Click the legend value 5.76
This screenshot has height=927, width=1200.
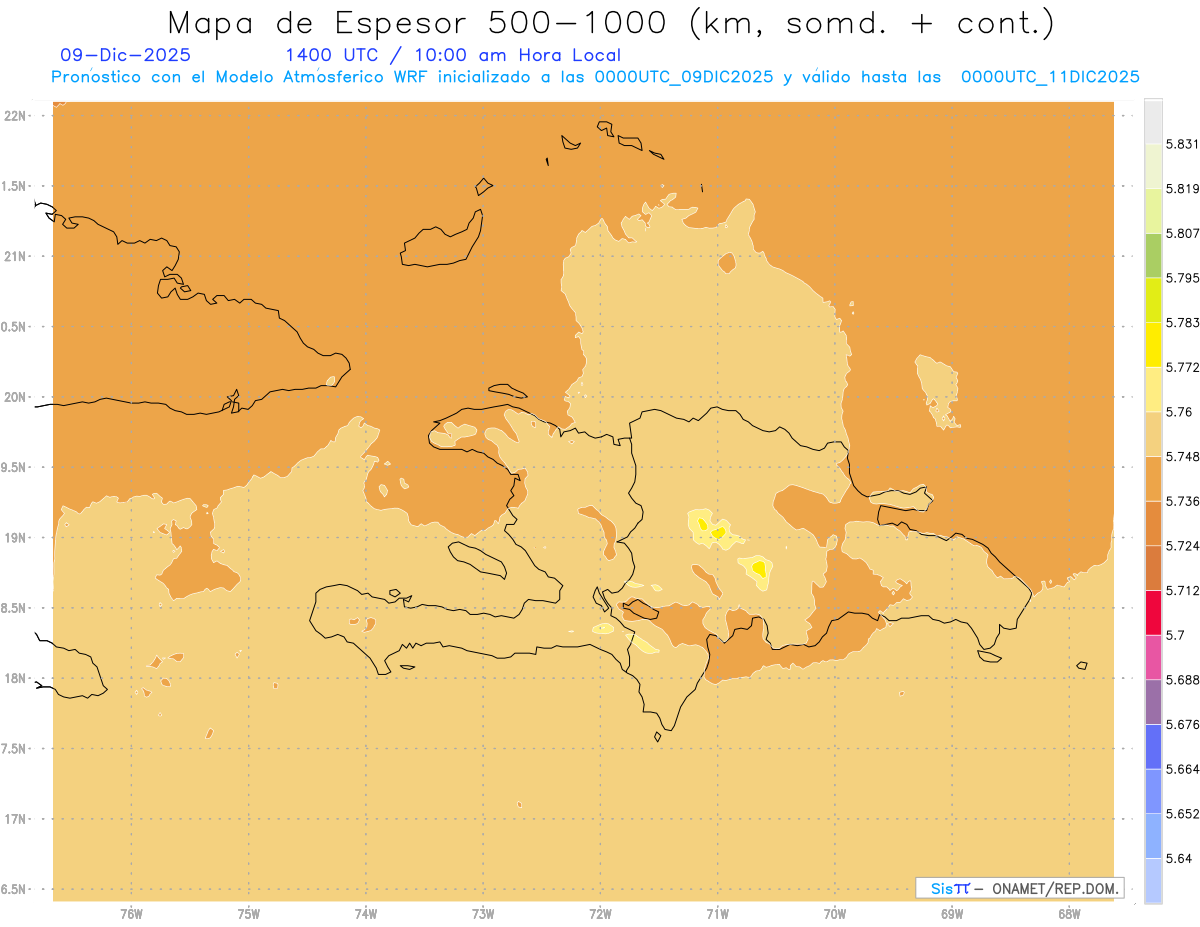click(1179, 412)
